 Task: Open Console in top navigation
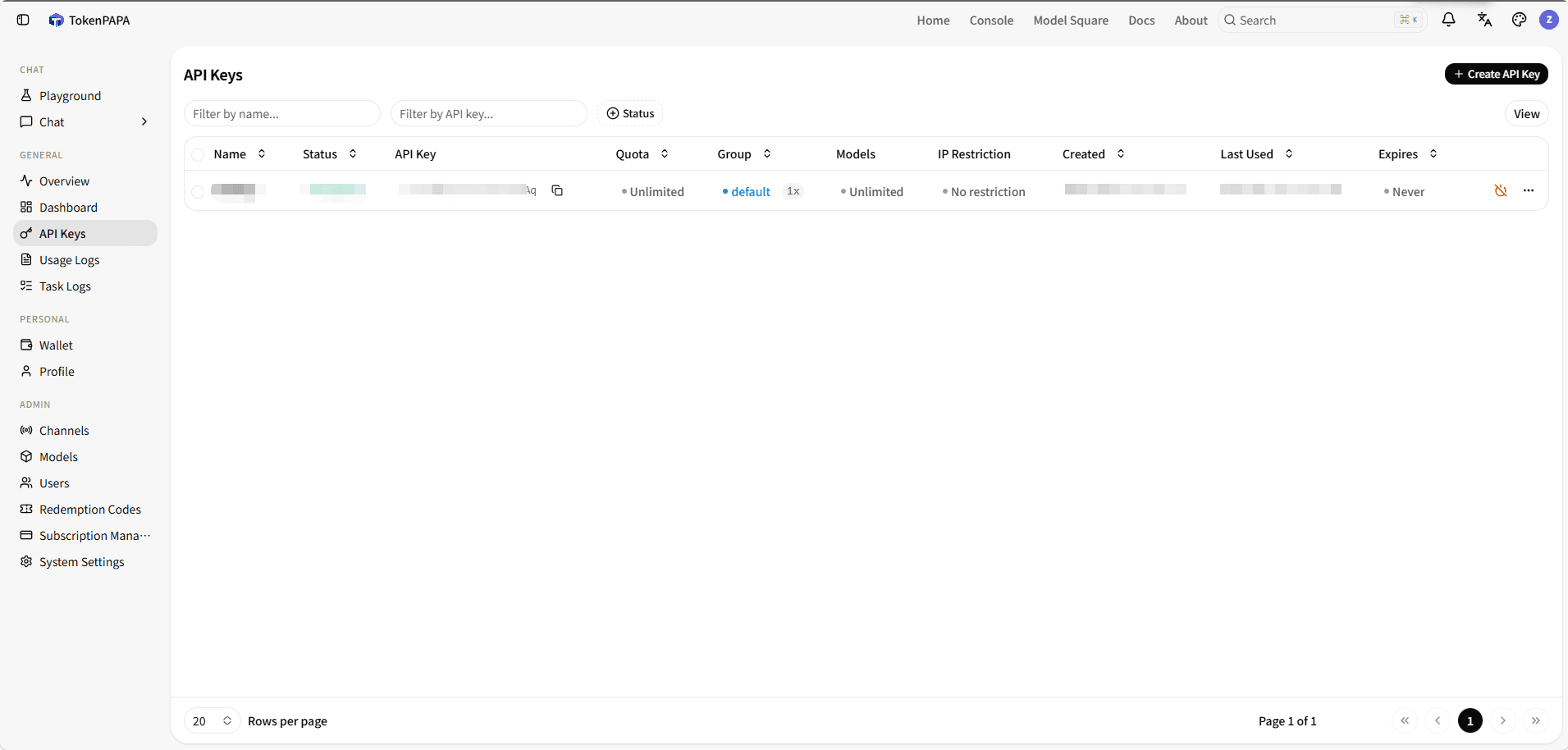tap(991, 21)
